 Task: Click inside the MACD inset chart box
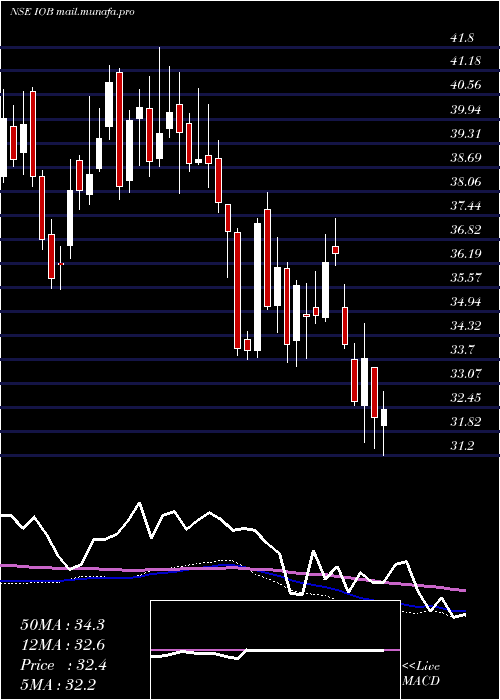pos(275,650)
